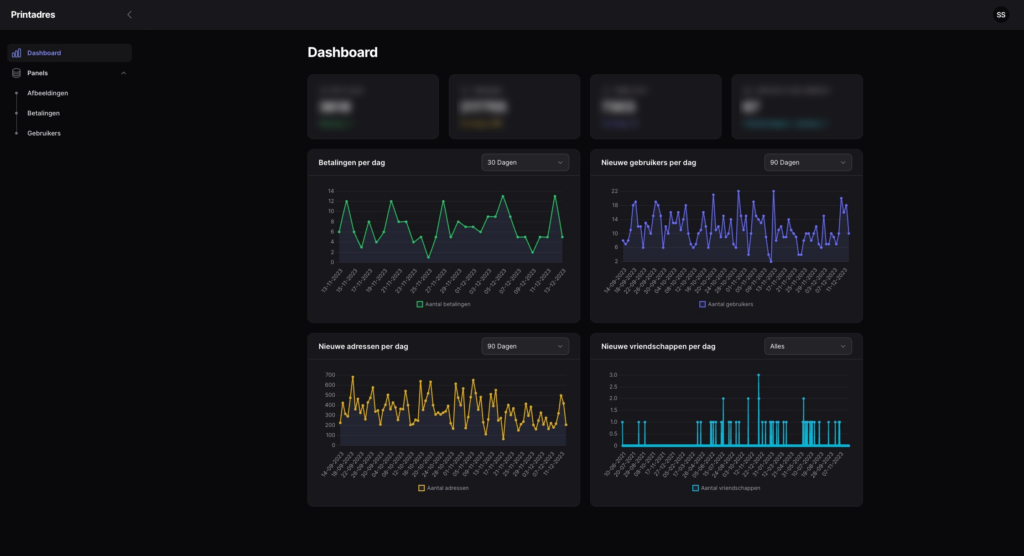
Task: Open the Nieuwe adressen per dag period dropdown
Action: 525,346
